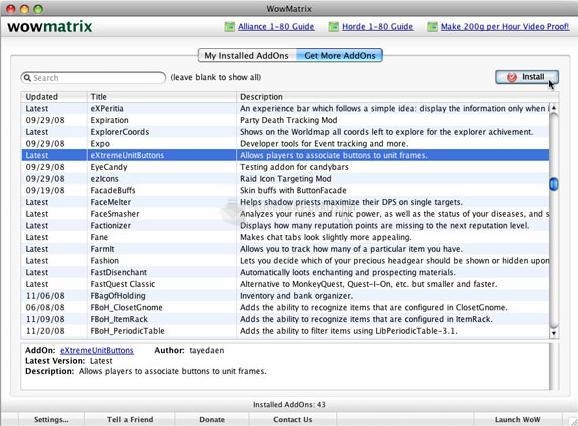The image size is (578, 426).
Task: Select the Get More AddOns tab
Action: 340,56
